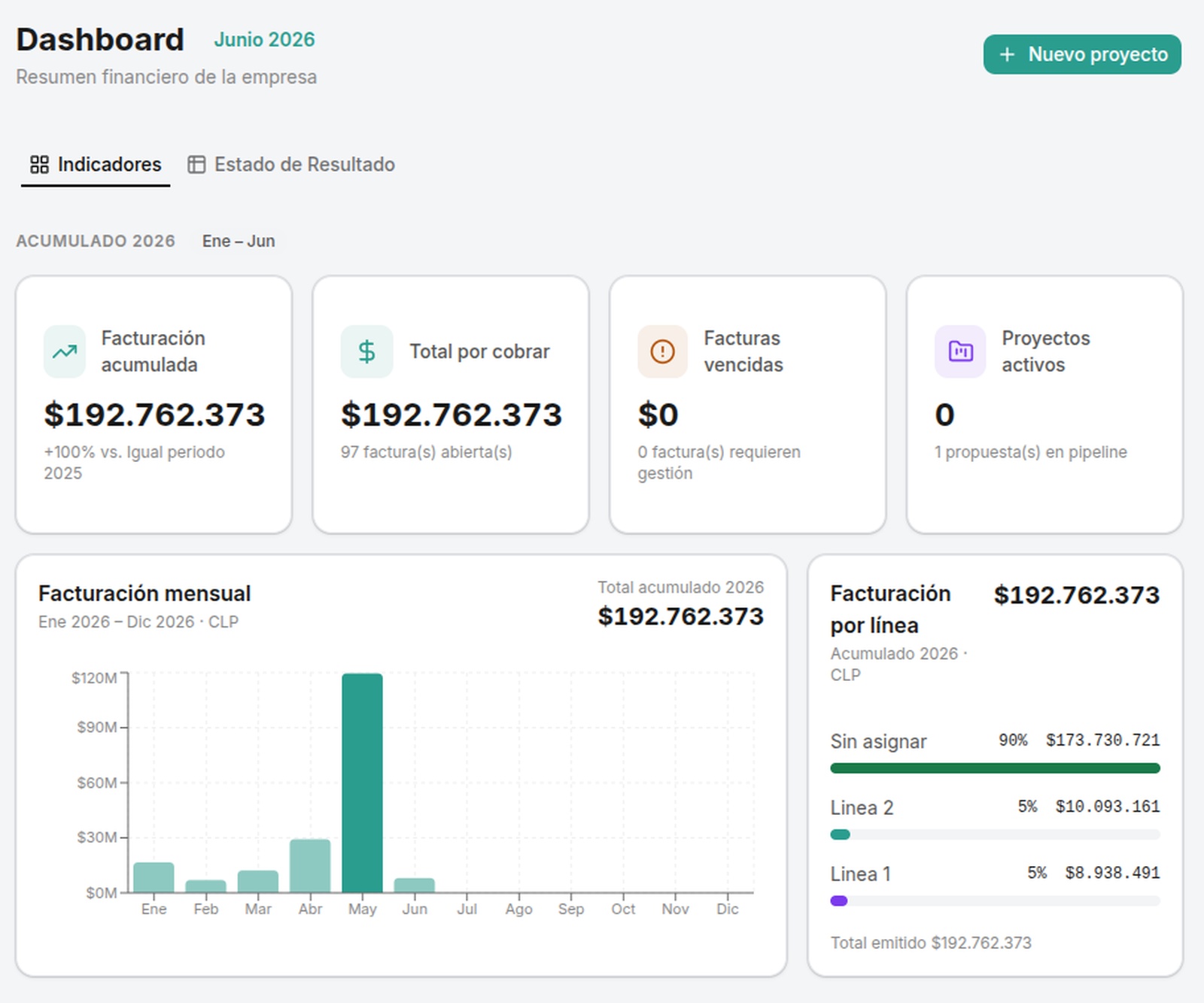Click the $8.938.491 amount
This screenshot has width=1204, height=1003.
pyautogui.click(x=1112, y=873)
